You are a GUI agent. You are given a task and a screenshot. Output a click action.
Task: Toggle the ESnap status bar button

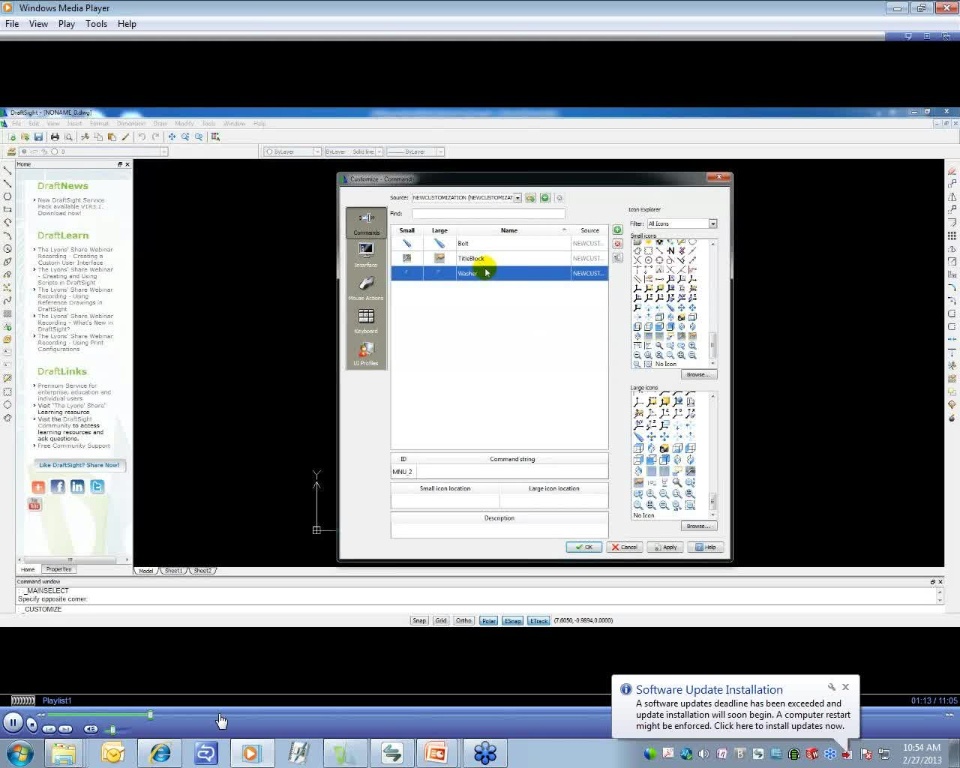click(512, 620)
